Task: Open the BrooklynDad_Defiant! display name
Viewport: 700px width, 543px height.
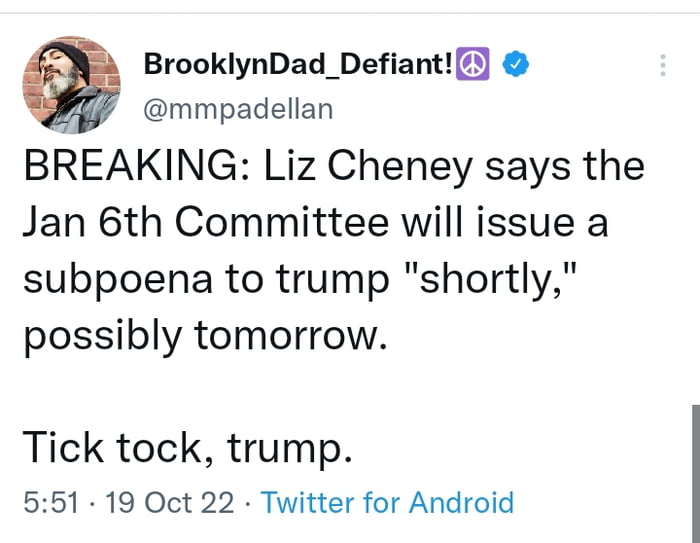Action: [298, 65]
